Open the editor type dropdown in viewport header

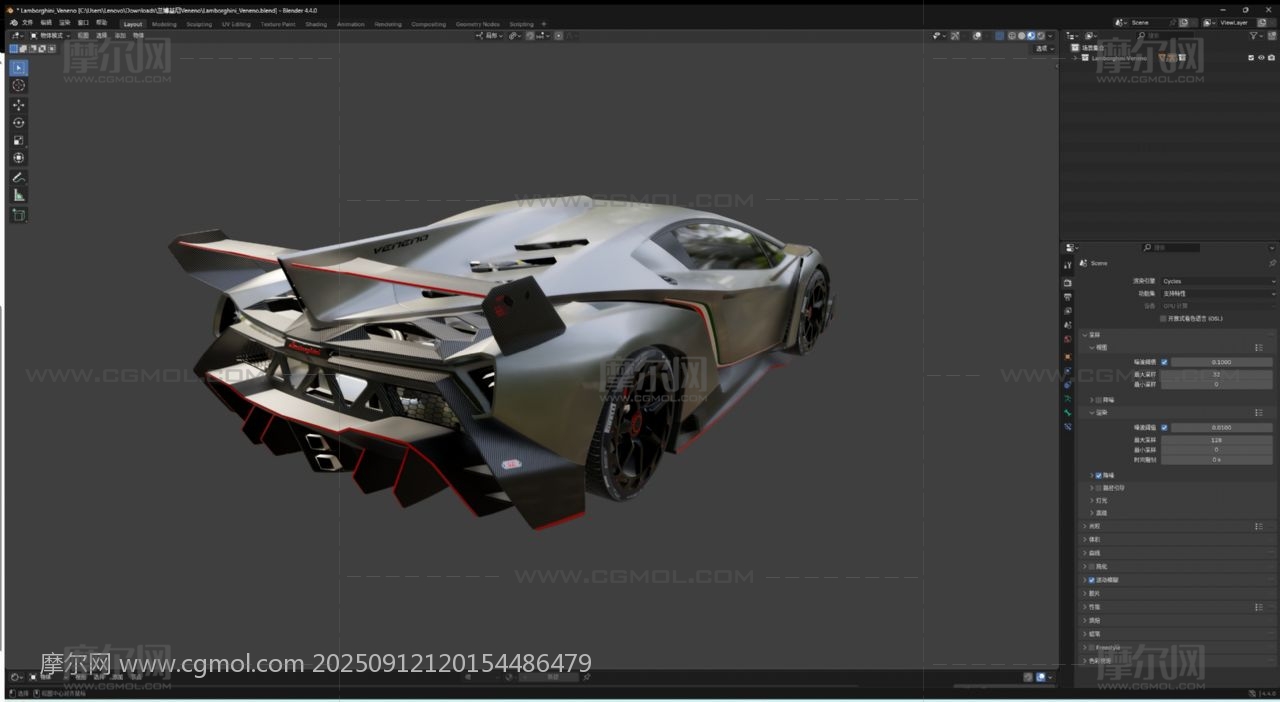click(17, 35)
